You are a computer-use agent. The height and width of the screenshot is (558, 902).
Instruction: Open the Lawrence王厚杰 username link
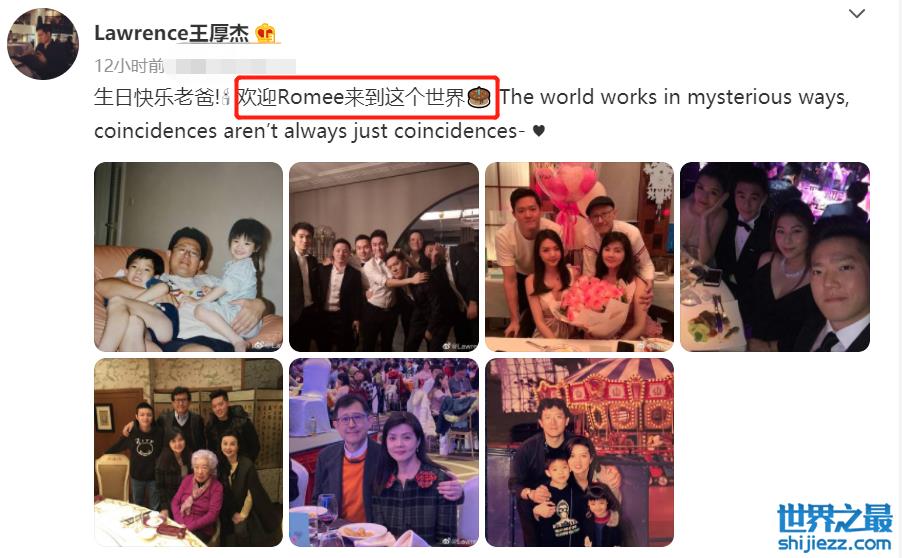[x=171, y=33]
